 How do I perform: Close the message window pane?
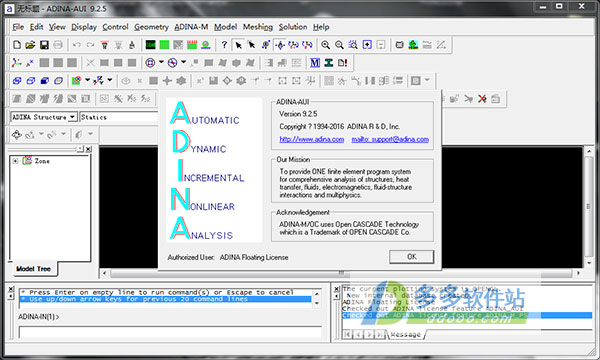pos(336,289)
